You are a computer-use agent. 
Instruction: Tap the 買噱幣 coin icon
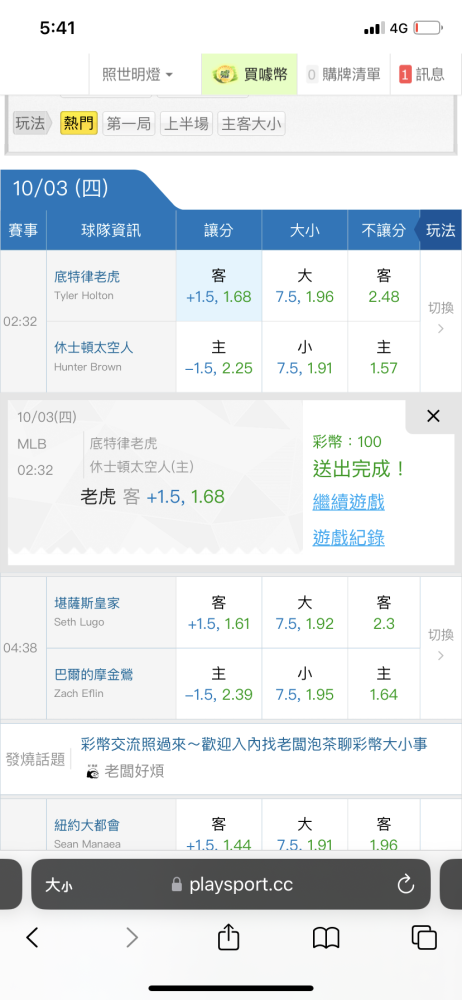[224, 75]
